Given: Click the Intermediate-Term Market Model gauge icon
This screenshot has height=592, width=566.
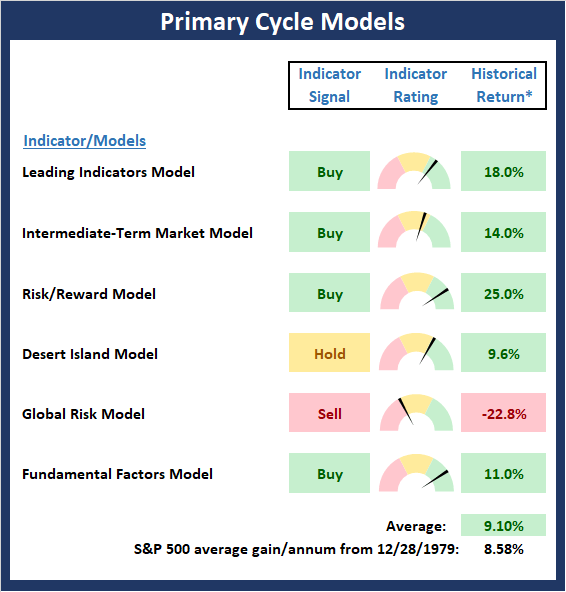Looking at the screenshot, I should [x=414, y=230].
